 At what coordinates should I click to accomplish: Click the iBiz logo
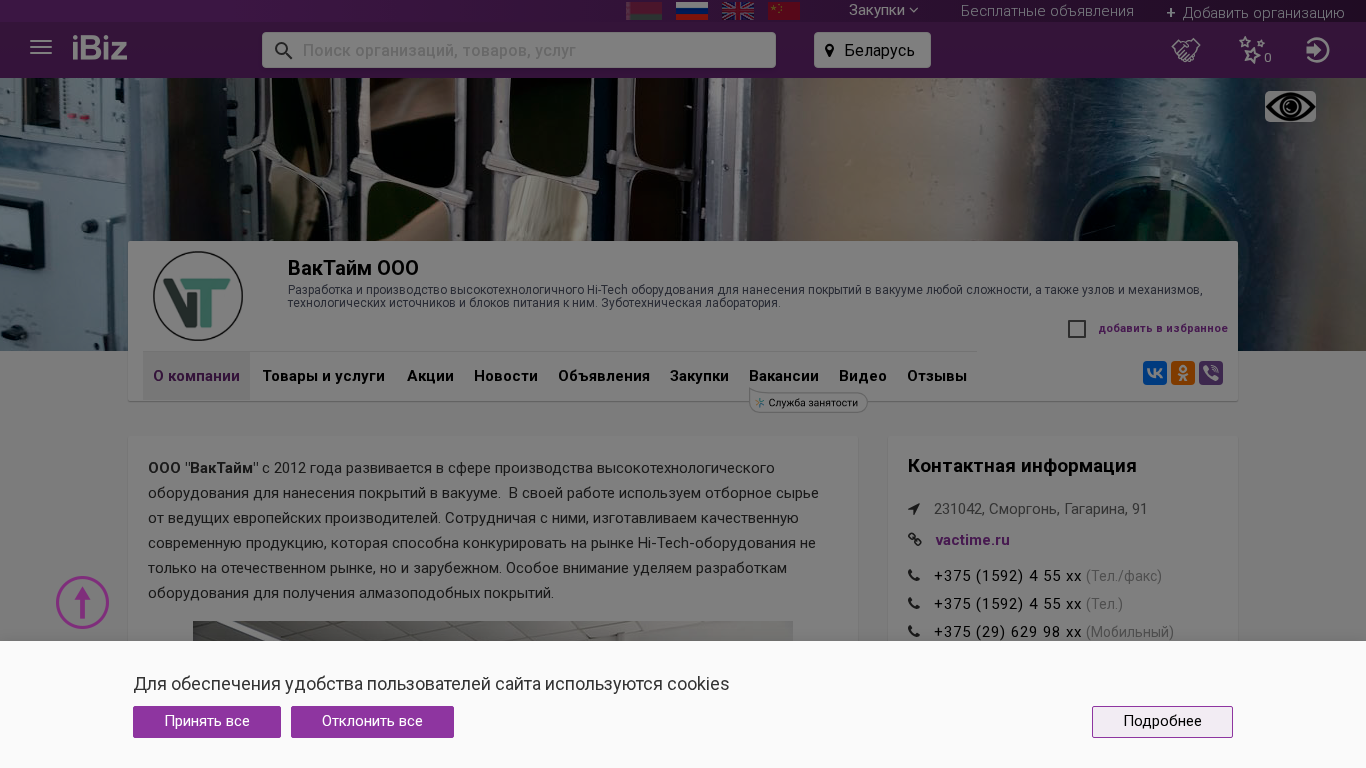point(100,48)
